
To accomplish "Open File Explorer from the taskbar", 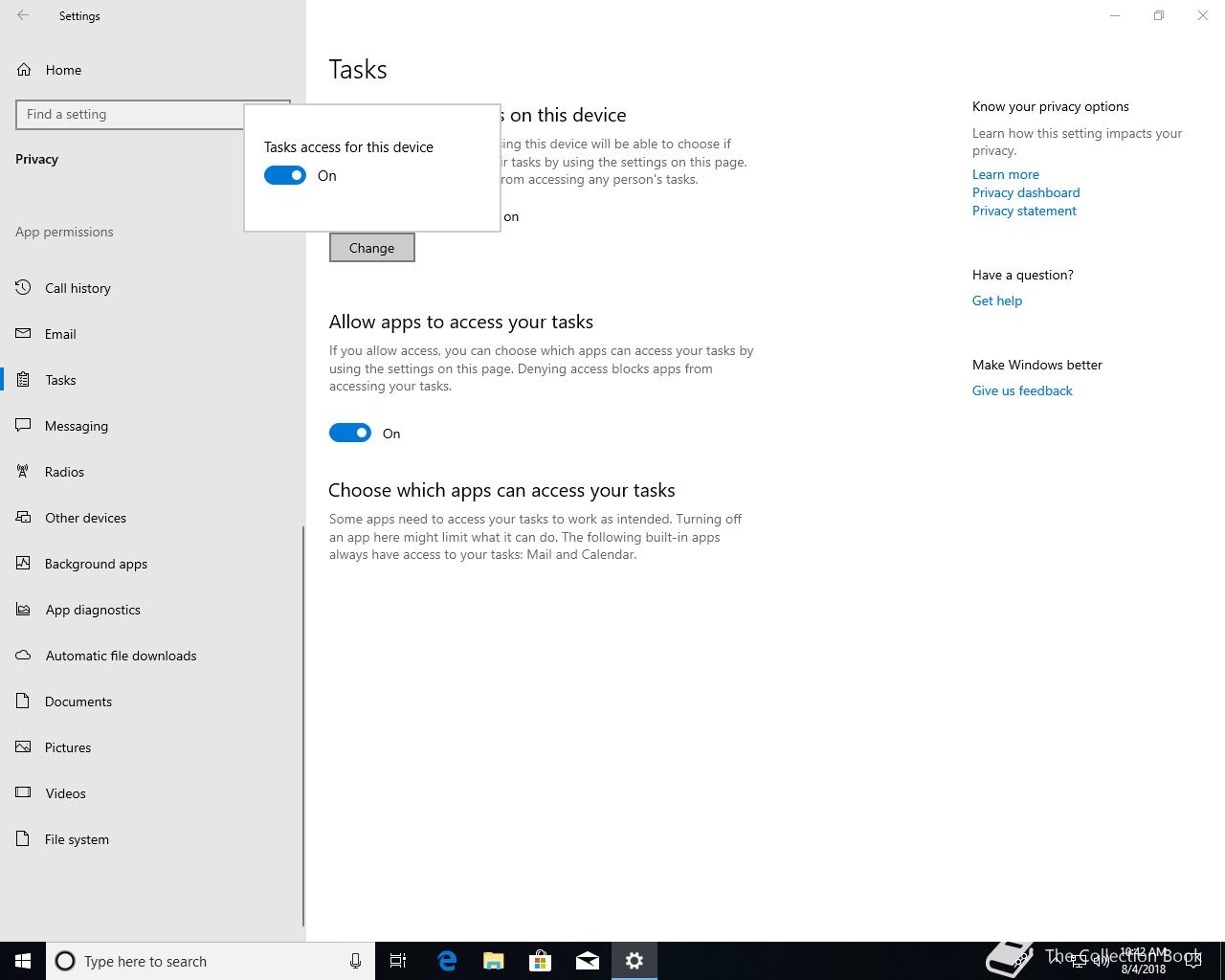I will 494,961.
